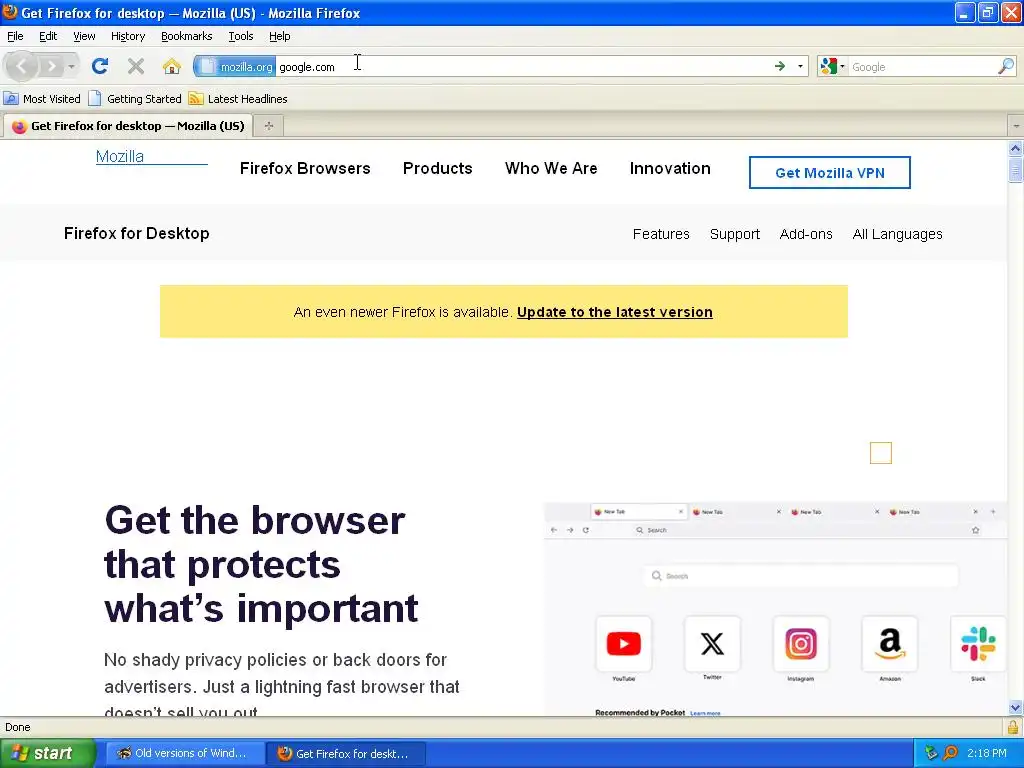
Task: Open a new tab with plus button
Action: pos(268,125)
